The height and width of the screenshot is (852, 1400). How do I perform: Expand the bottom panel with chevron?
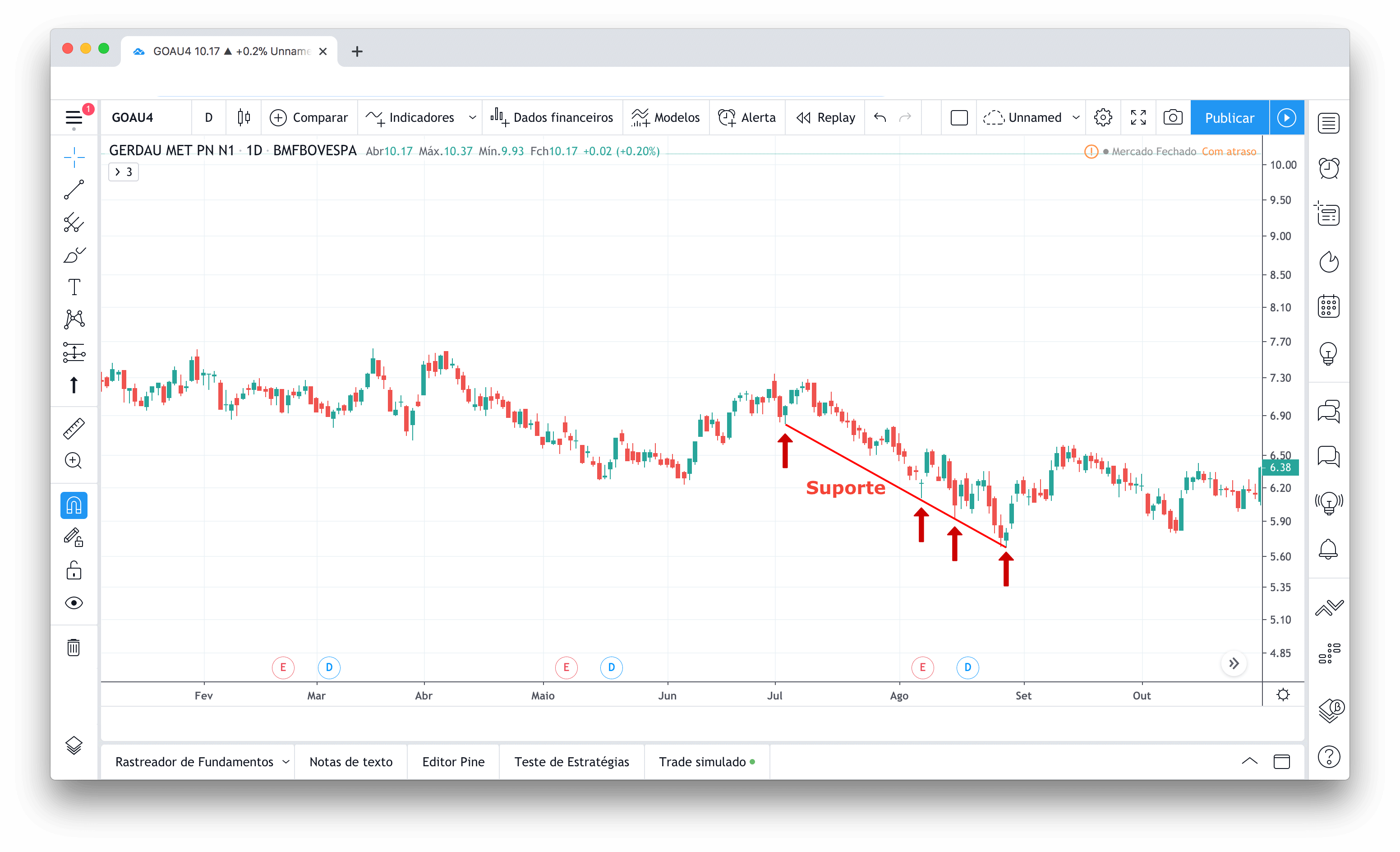coord(1249,762)
